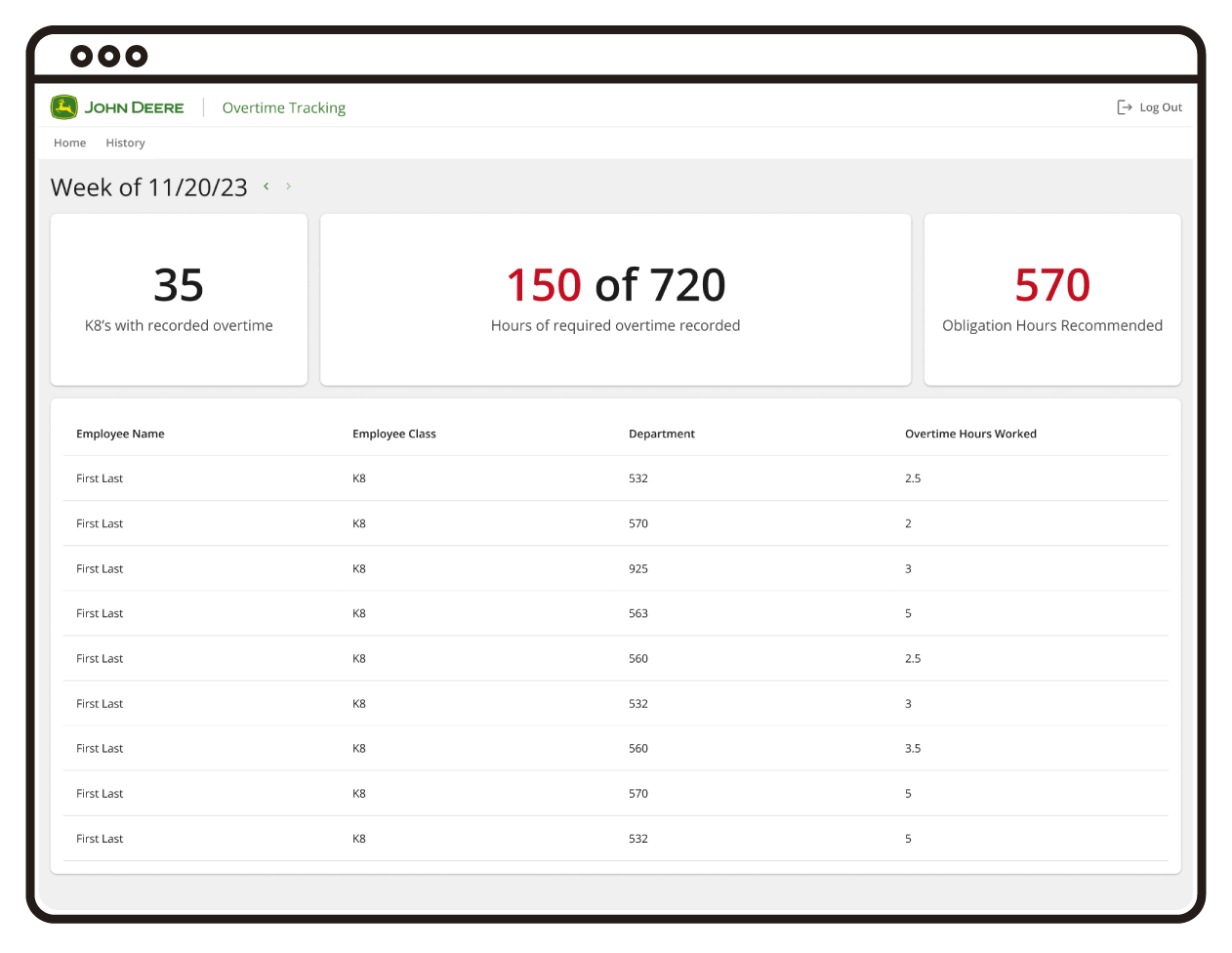Click department 925 cell
The width and height of the screenshot is (1232, 953).
(x=638, y=568)
